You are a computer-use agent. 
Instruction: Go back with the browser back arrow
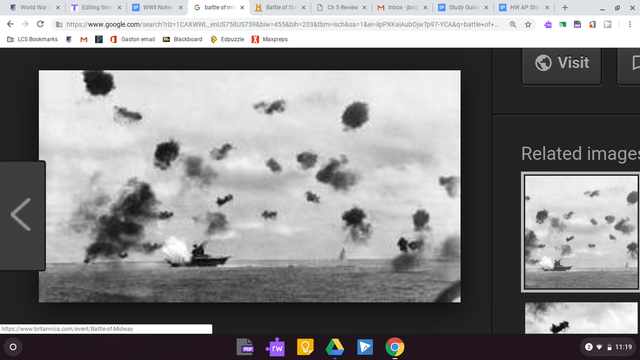(x=10, y=24)
